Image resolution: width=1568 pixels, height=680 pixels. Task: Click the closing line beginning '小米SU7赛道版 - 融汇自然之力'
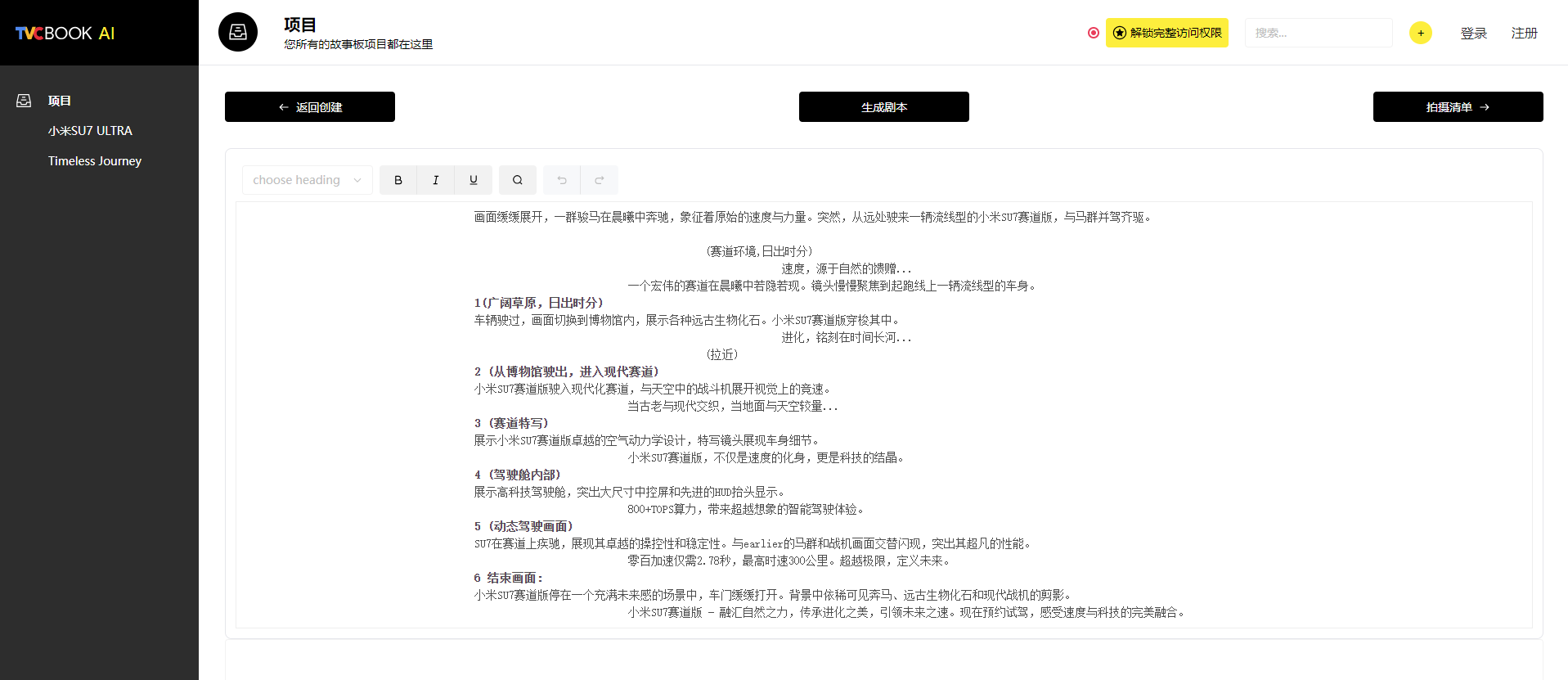tap(906, 612)
